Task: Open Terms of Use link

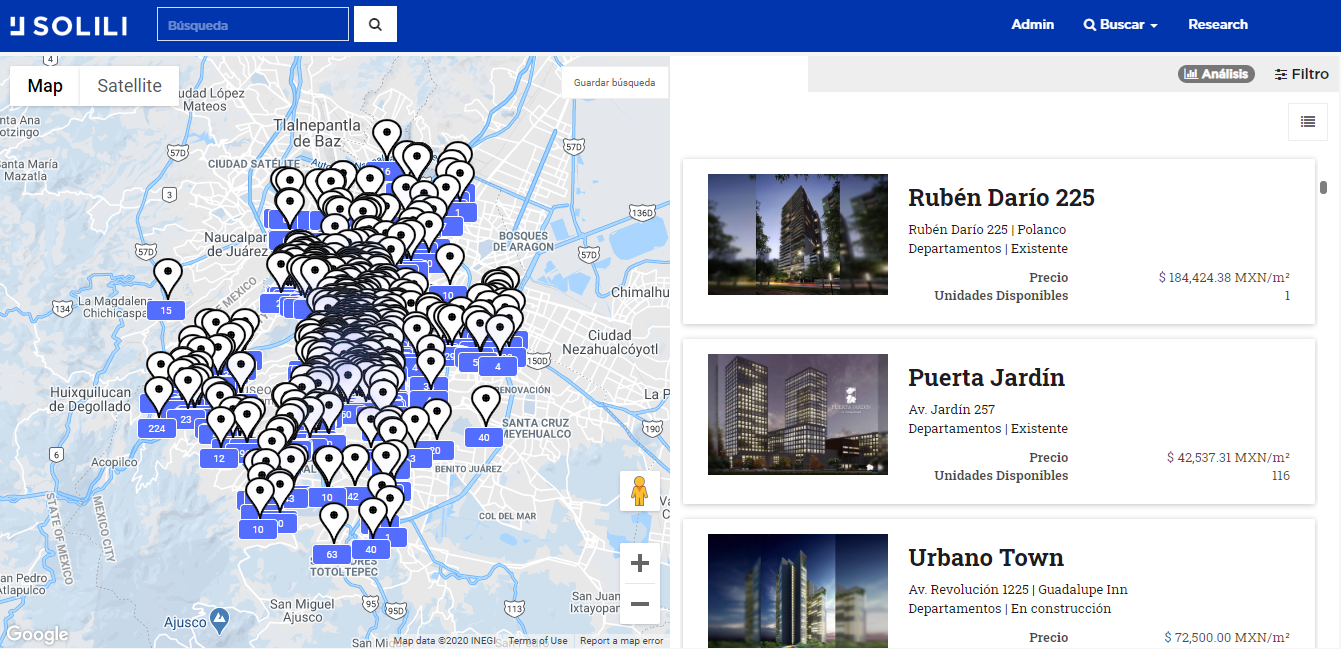Action: tap(538, 641)
